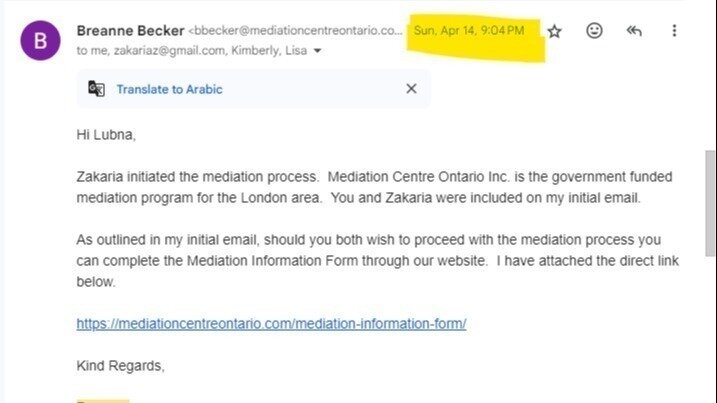Click the purple B sender avatar
Image resolution: width=717 pixels, height=403 pixels.
(40, 40)
